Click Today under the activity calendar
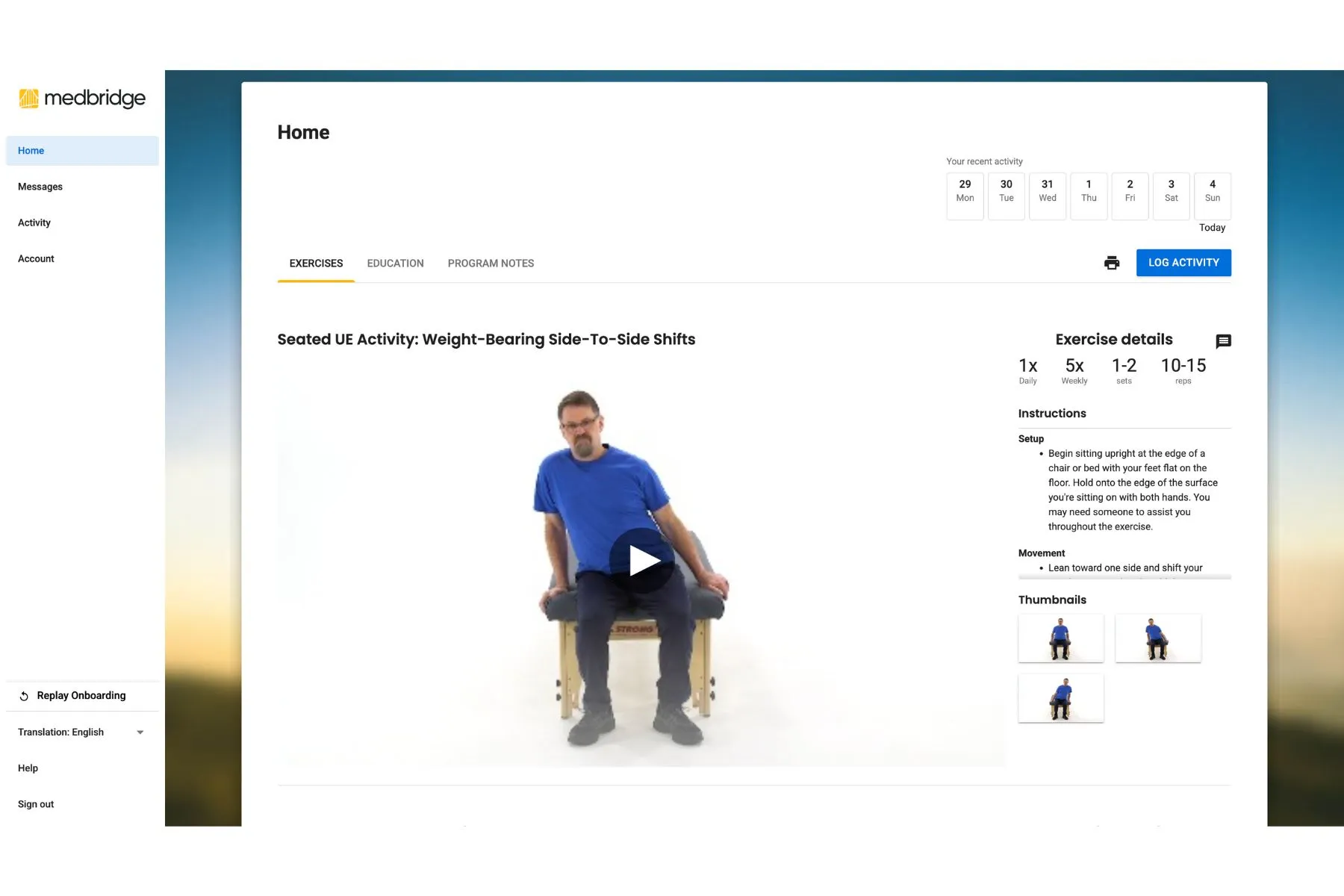This screenshot has height=896, width=1344. point(1212,227)
